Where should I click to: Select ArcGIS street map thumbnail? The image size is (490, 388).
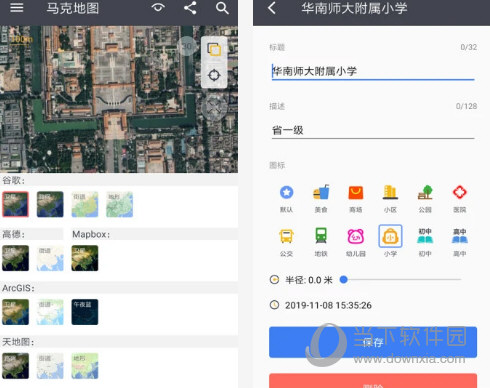tap(50, 312)
